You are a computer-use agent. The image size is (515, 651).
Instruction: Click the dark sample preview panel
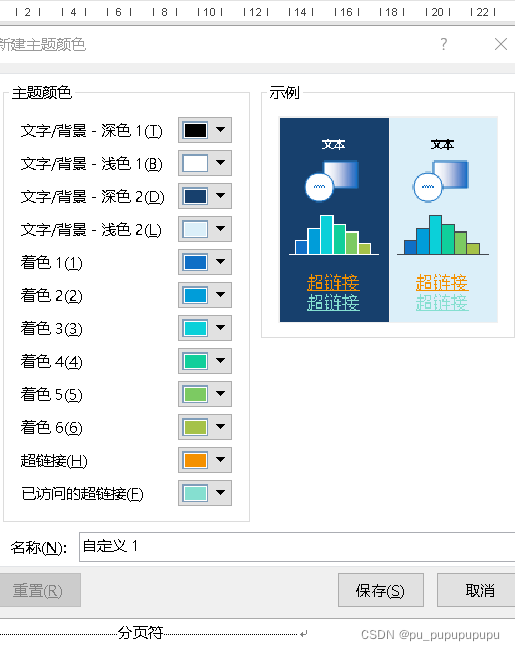(x=334, y=220)
